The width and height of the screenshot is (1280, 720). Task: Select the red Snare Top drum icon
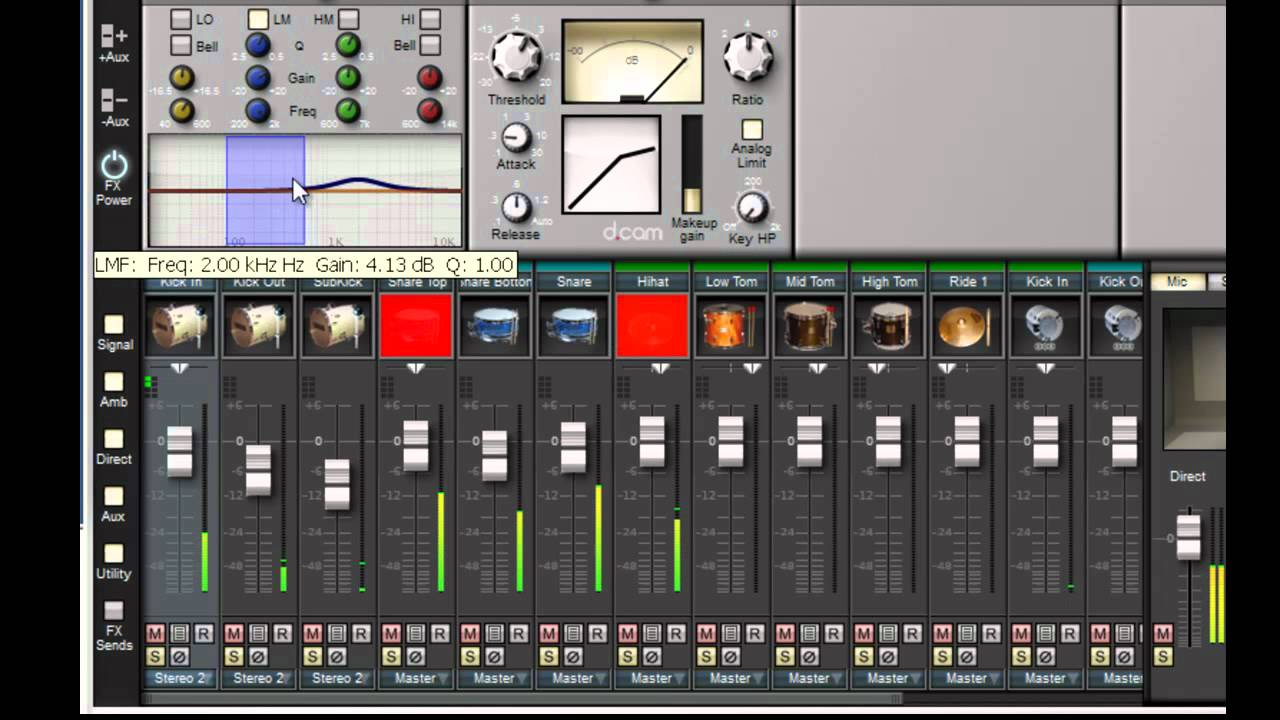[416, 326]
